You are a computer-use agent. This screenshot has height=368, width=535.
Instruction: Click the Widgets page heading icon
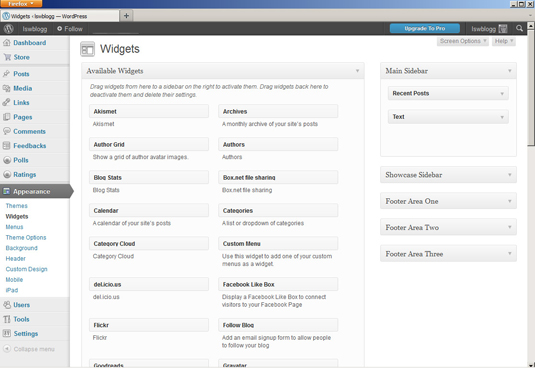pos(87,49)
